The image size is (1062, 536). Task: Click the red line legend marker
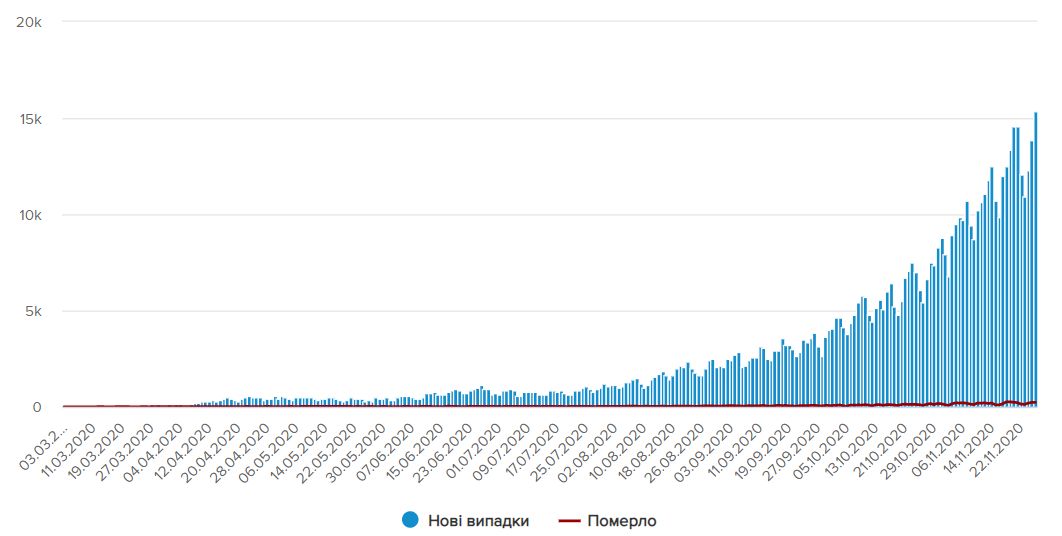coord(569,520)
